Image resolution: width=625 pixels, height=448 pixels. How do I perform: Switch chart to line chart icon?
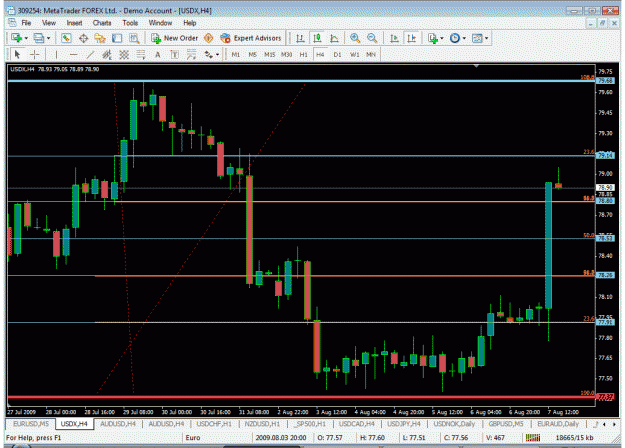[x=334, y=38]
